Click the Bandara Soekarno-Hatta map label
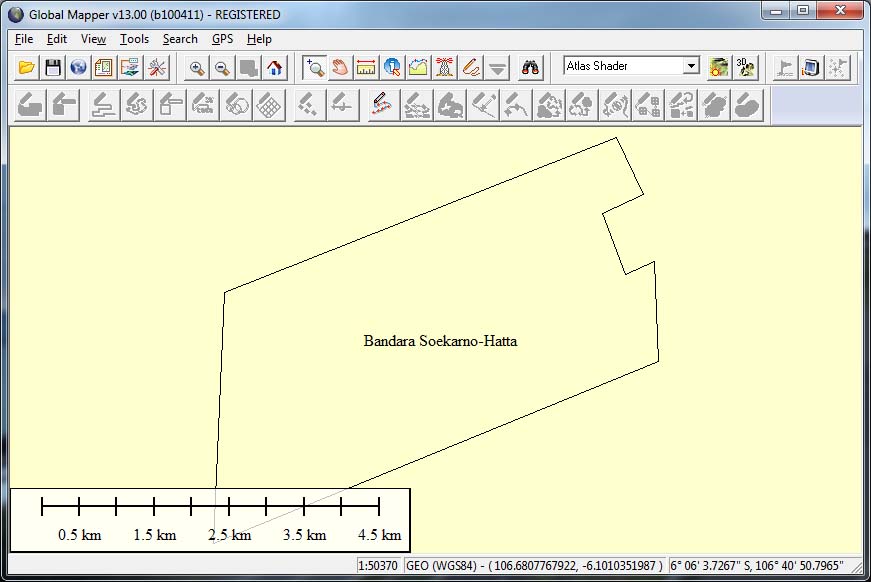The width and height of the screenshot is (871, 582). tap(440, 341)
